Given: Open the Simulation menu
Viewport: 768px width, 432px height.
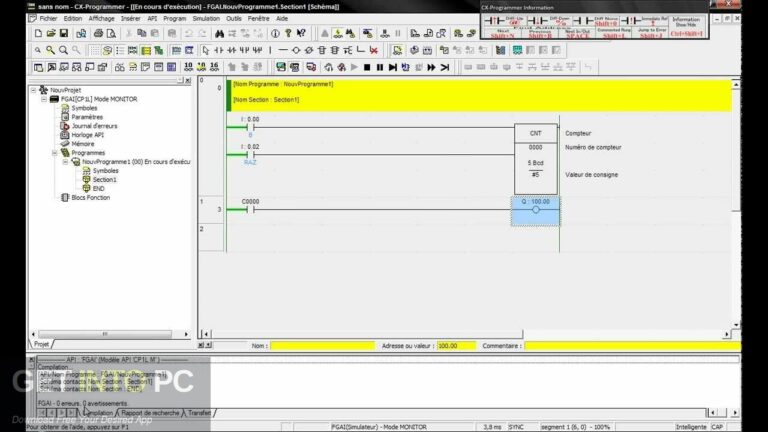Looking at the screenshot, I should click(x=206, y=19).
